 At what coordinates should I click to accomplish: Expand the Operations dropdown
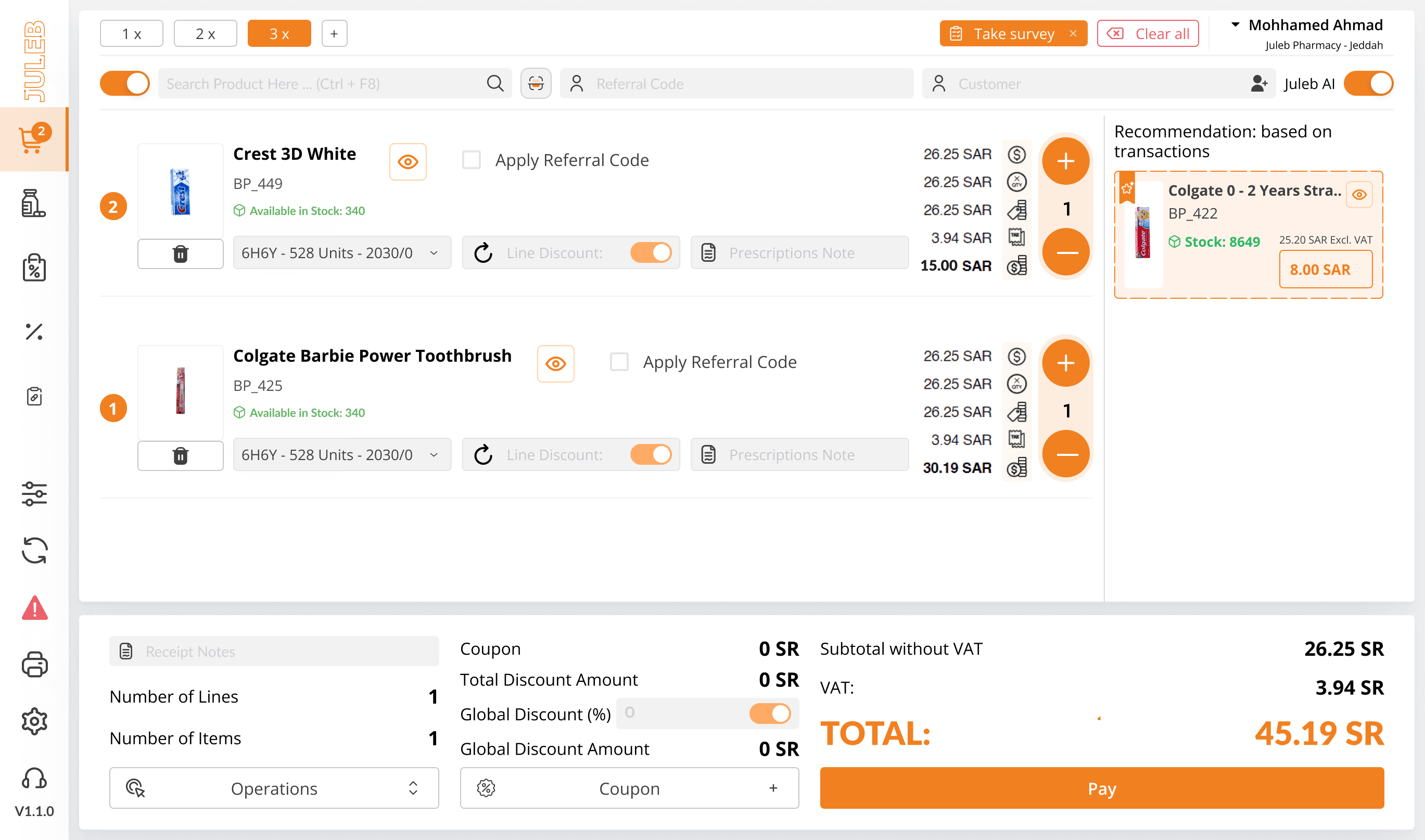pos(274,788)
